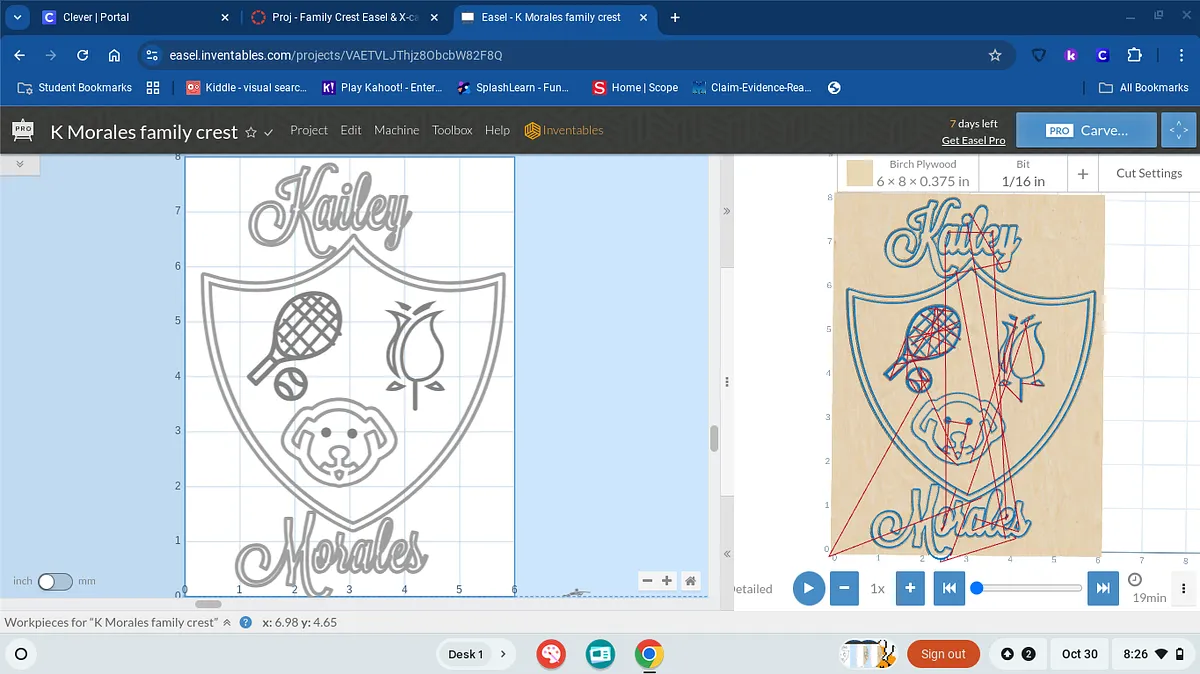1200x674 pixels.
Task: Rewind simulation to the beginning
Action: click(948, 588)
